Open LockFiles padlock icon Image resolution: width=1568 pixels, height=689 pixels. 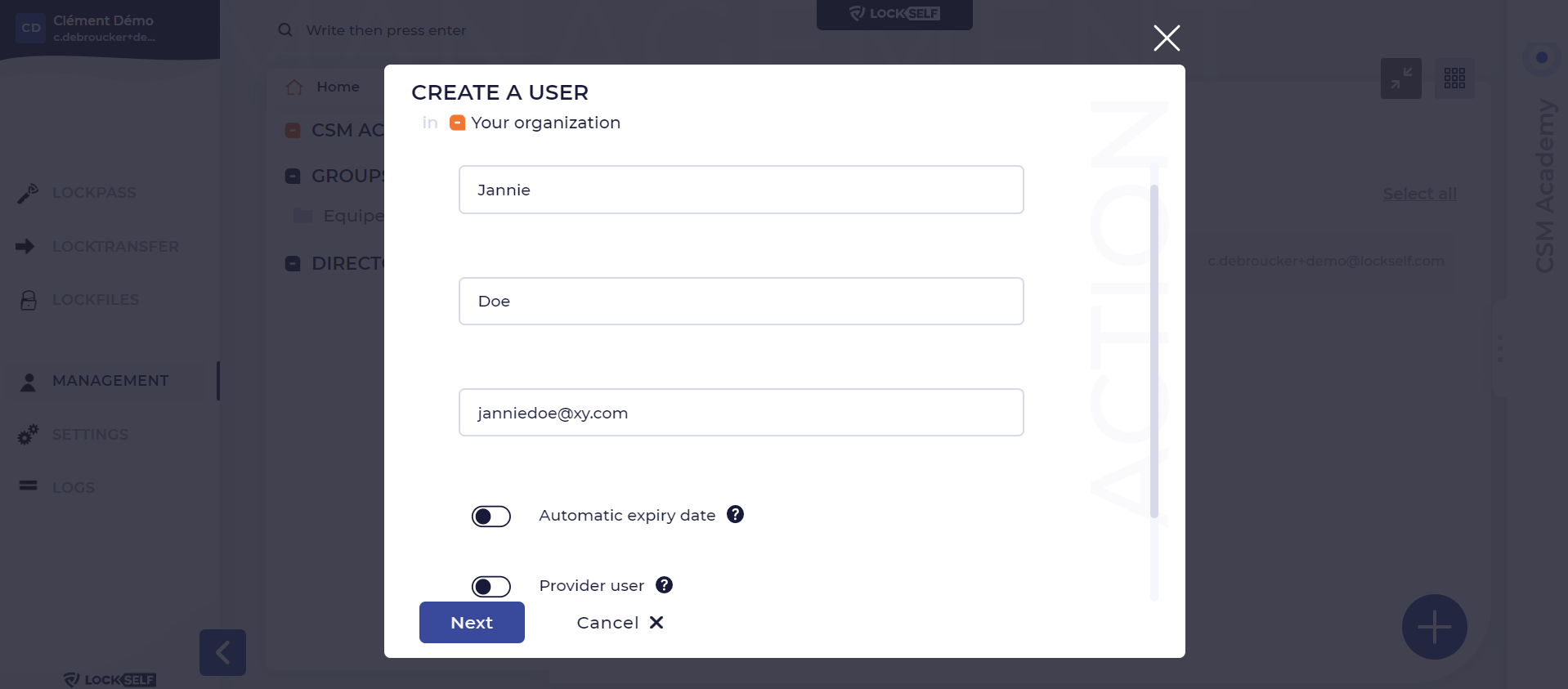click(x=29, y=300)
